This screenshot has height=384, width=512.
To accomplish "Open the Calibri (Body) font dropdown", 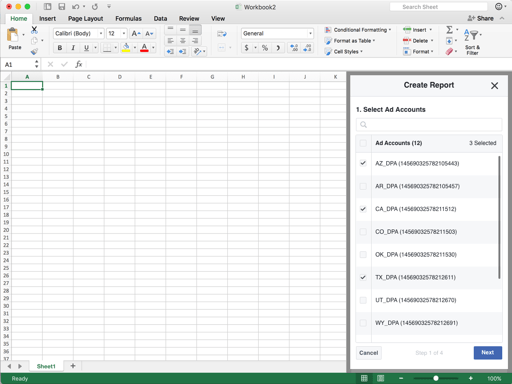I will pos(101,33).
